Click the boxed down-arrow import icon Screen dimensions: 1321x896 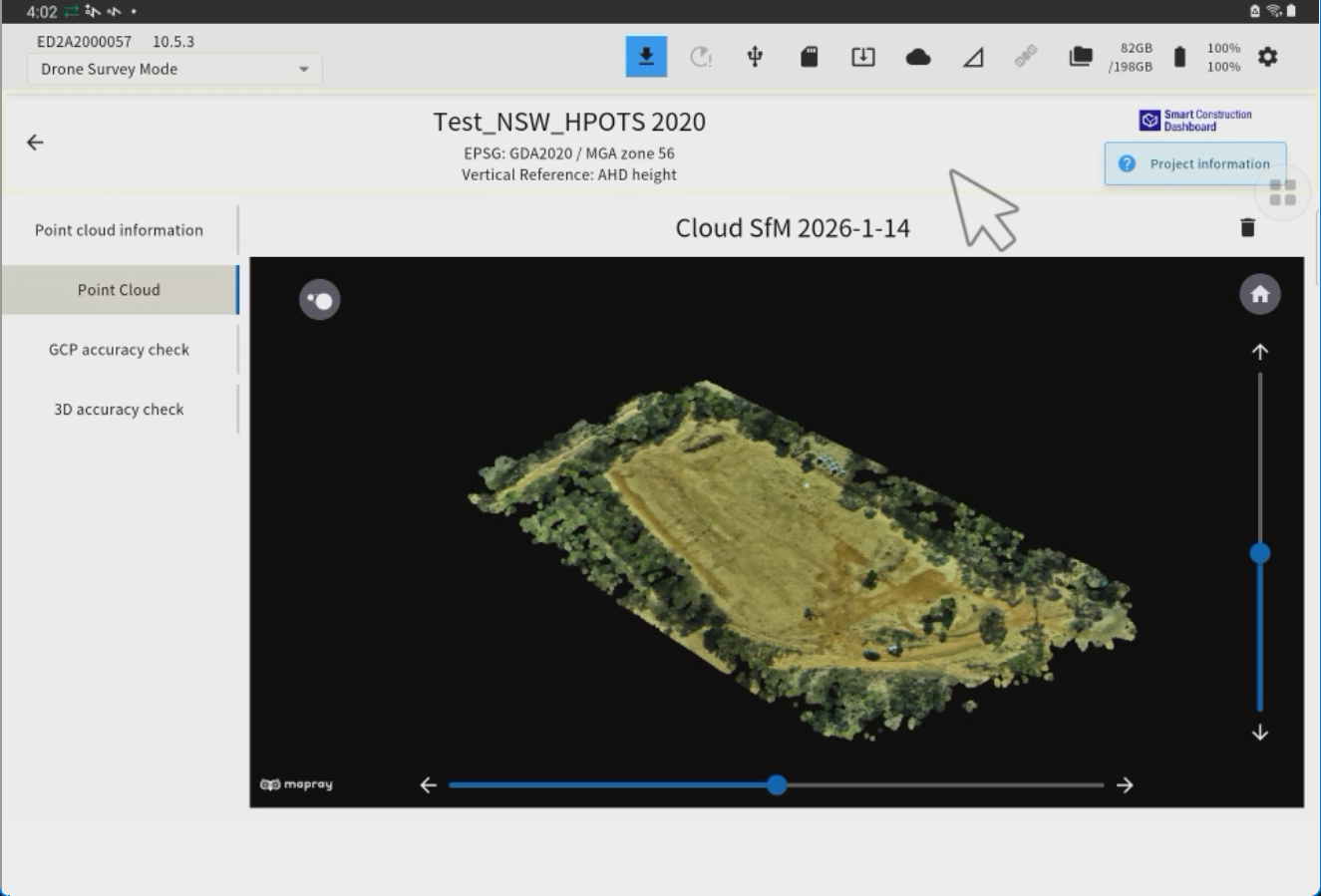pos(863,57)
